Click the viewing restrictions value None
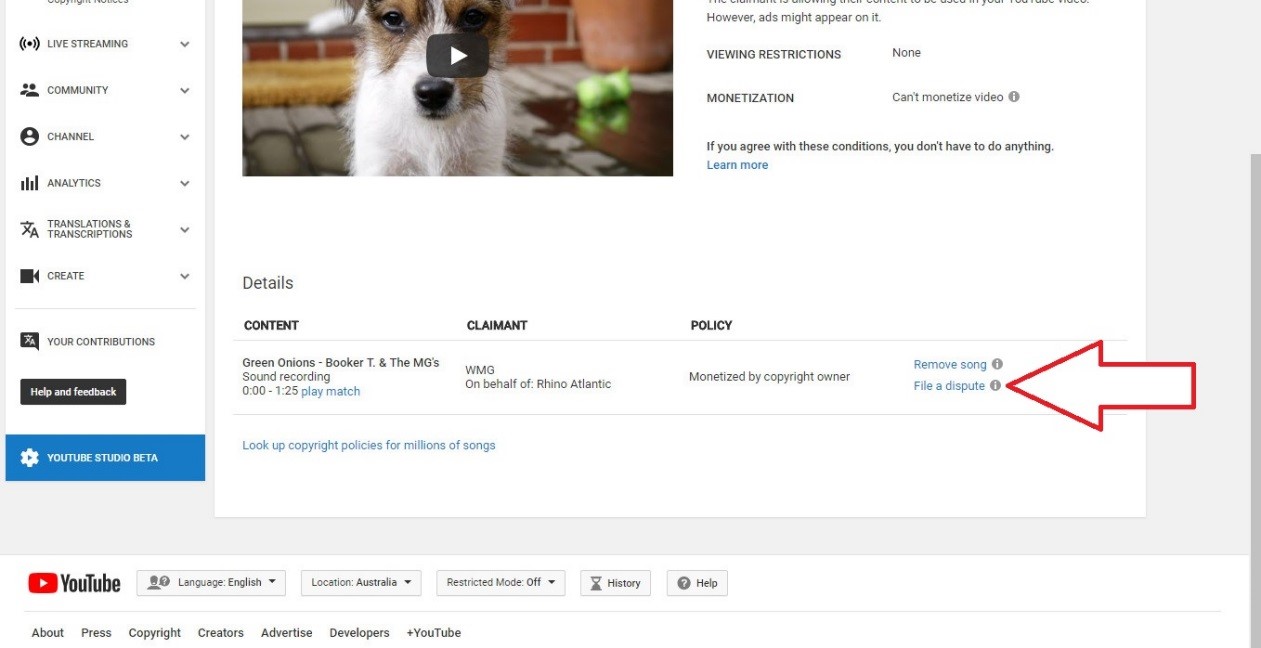1261x648 pixels. click(906, 53)
